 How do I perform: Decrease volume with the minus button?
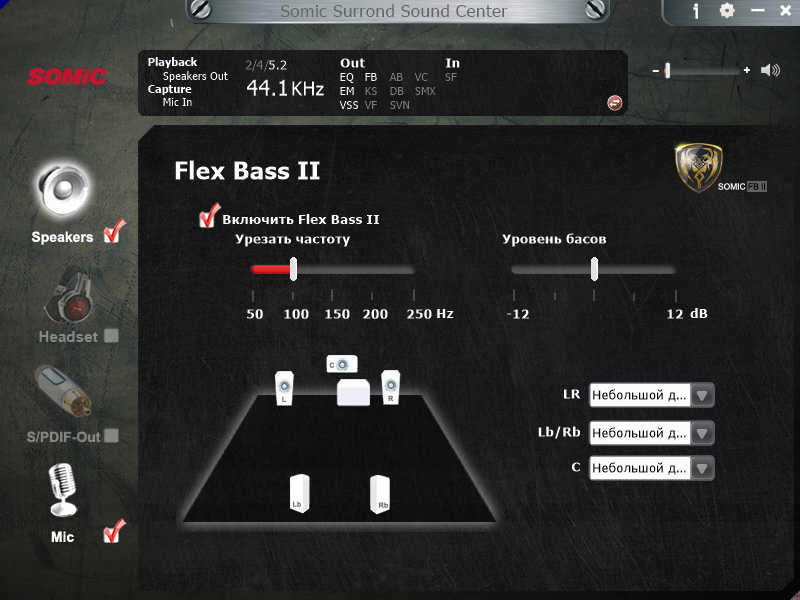coord(656,70)
